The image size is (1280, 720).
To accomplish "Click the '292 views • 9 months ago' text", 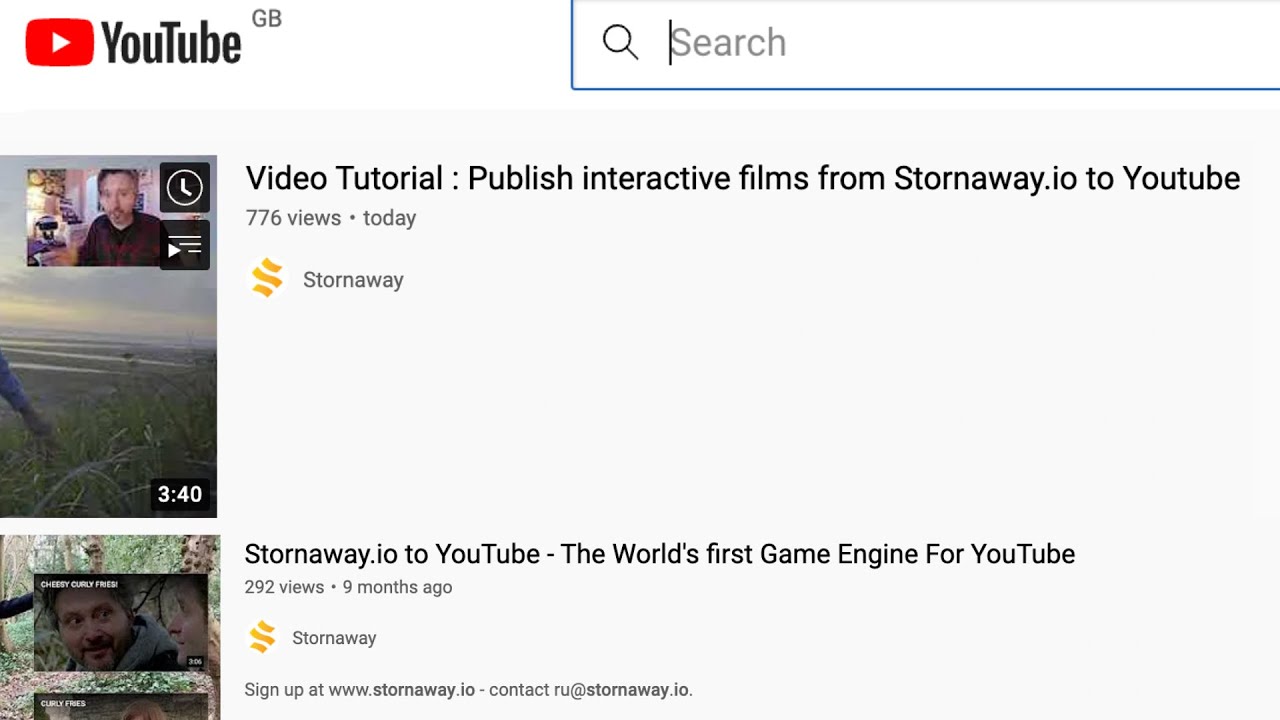I will pyautogui.click(x=348, y=587).
